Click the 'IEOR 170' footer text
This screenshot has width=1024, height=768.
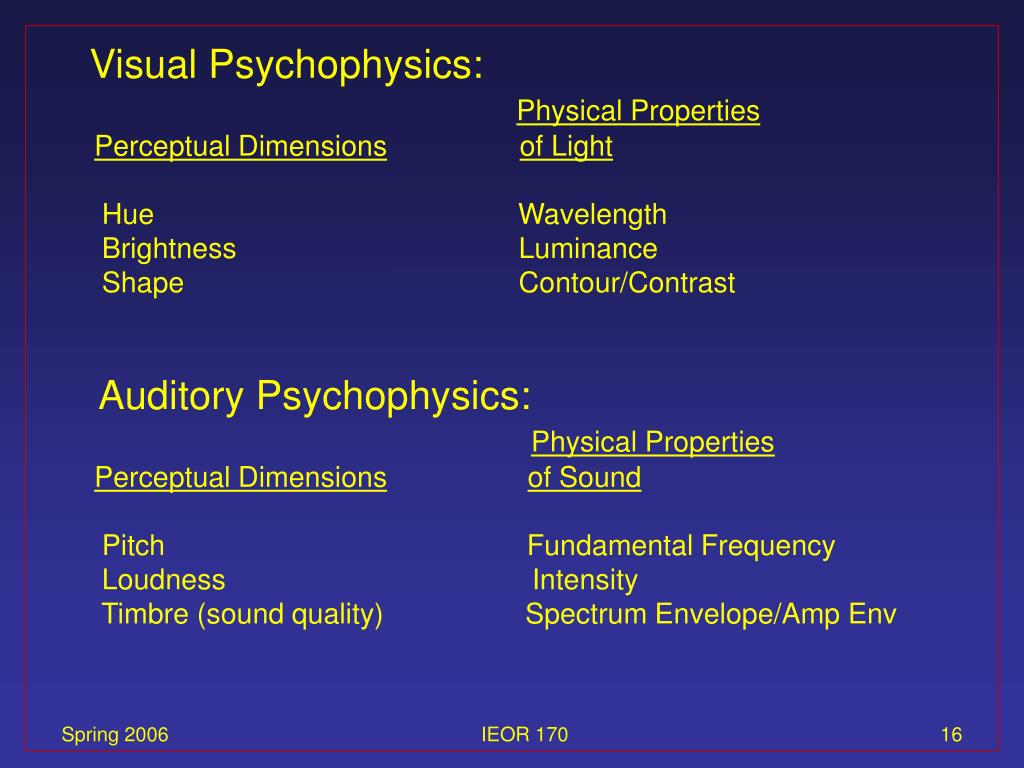click(524, 735)
